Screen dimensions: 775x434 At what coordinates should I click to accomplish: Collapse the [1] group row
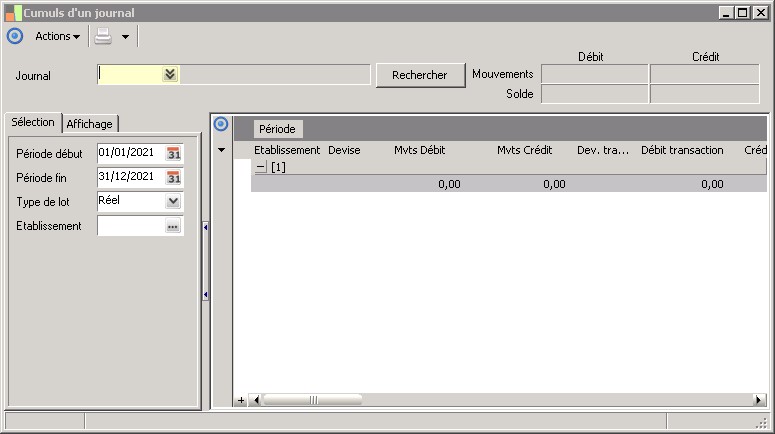click(261, 167)
